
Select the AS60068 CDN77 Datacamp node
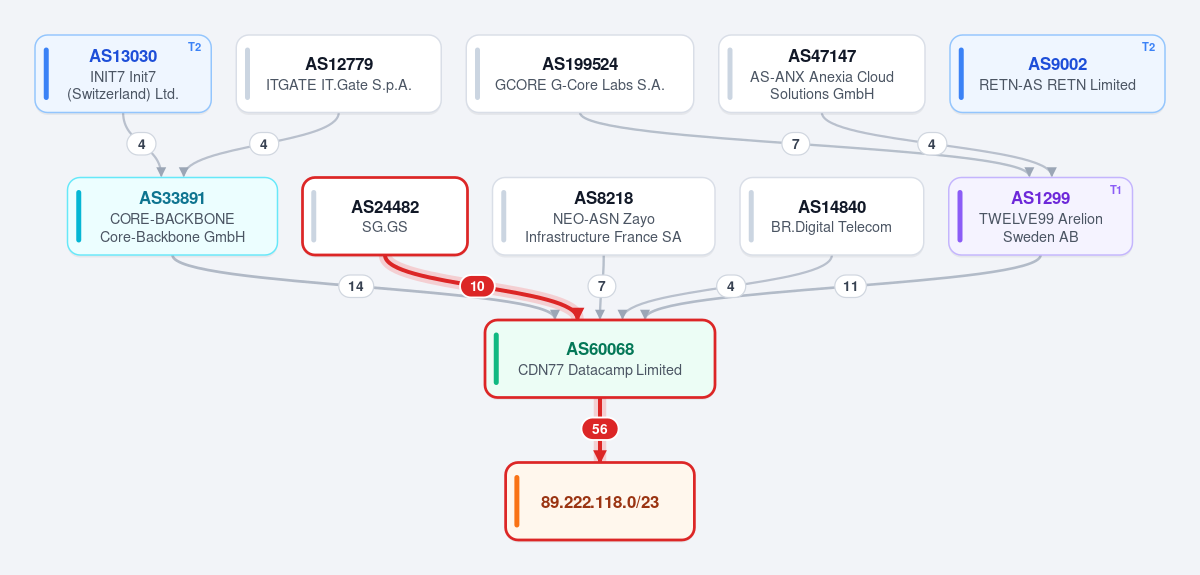tap(600, 359)
